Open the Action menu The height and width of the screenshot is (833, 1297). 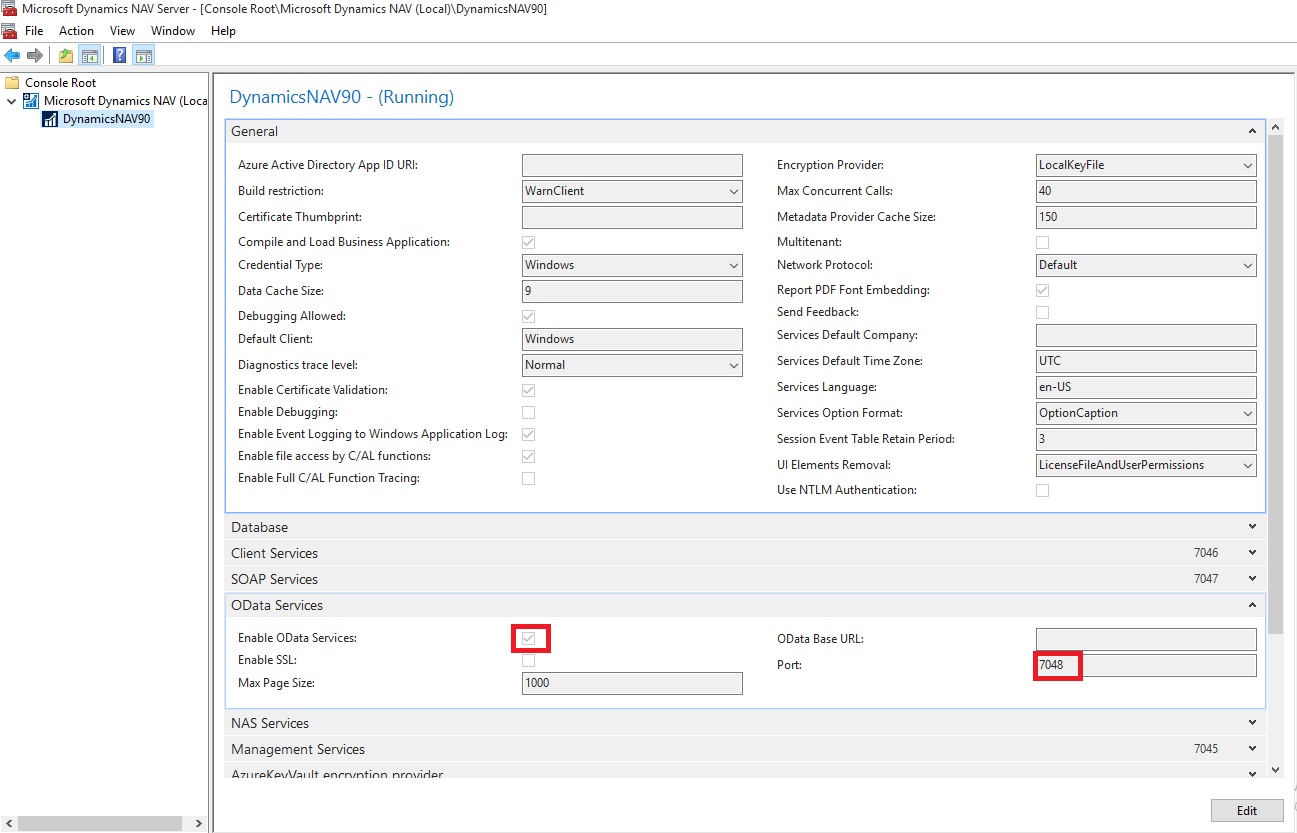click(x=76, y=30)
